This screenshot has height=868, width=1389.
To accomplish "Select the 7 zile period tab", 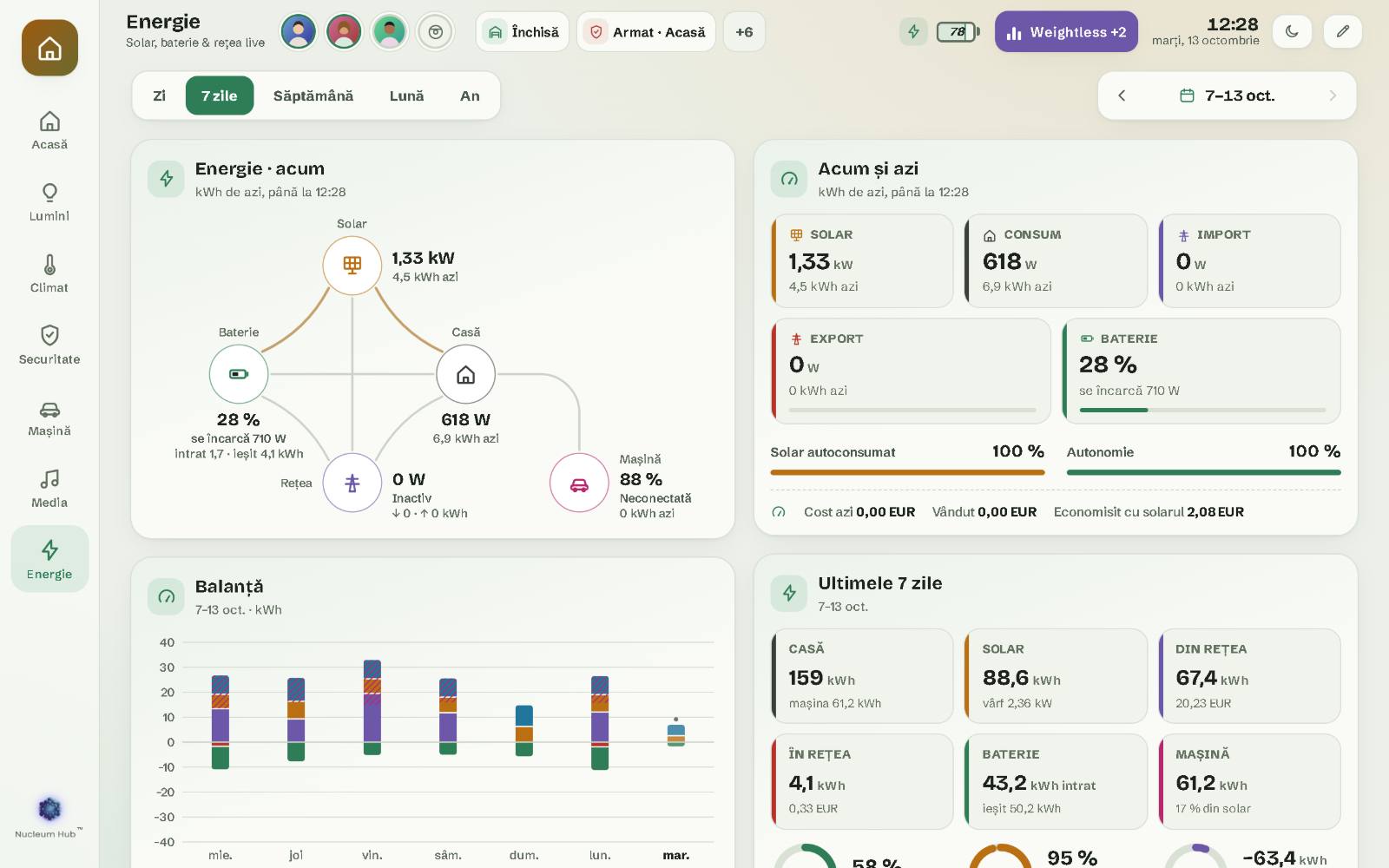I will click(220, 95).
